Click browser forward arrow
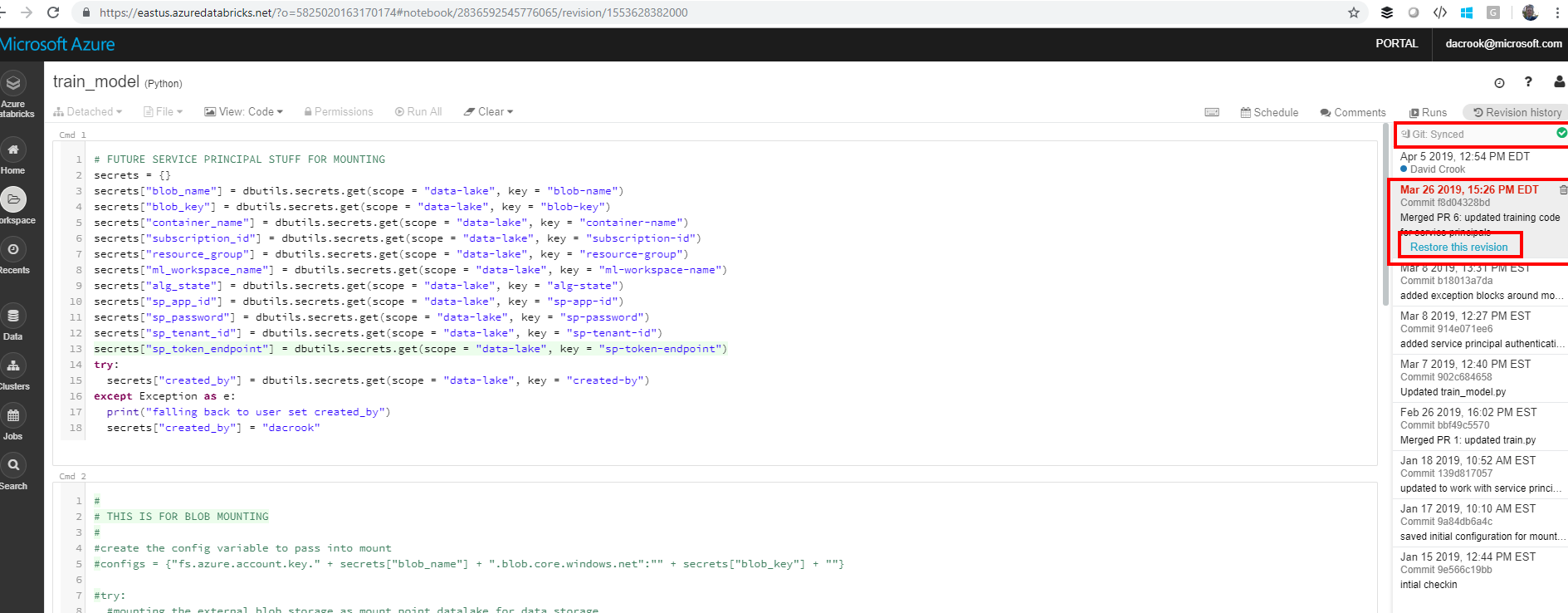Image resolution: width=1568 pixels, height=613 pixels. (26, 12)
